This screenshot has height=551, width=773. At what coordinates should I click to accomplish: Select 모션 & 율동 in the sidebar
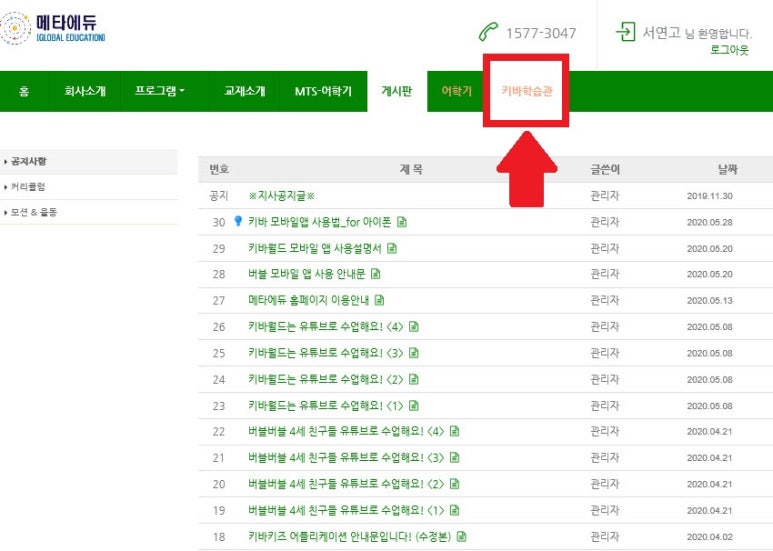coord(34,212)
